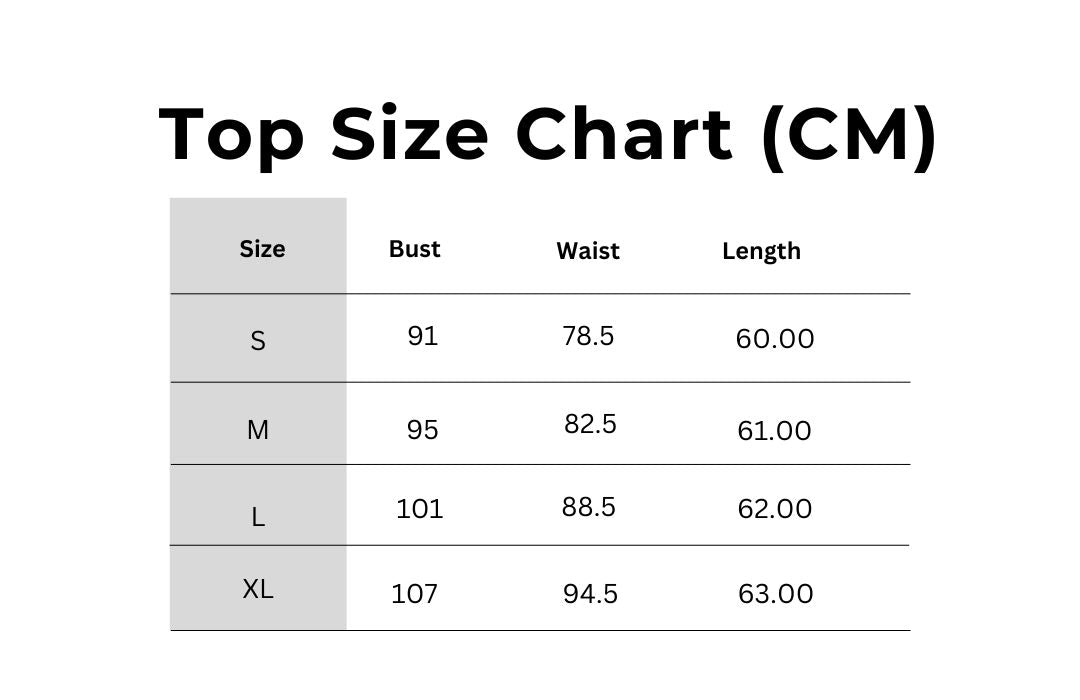Click the Top Size Chart (CM) title
The width and height of the screenshot is (1080, 700).
click(x=548, y=135)
